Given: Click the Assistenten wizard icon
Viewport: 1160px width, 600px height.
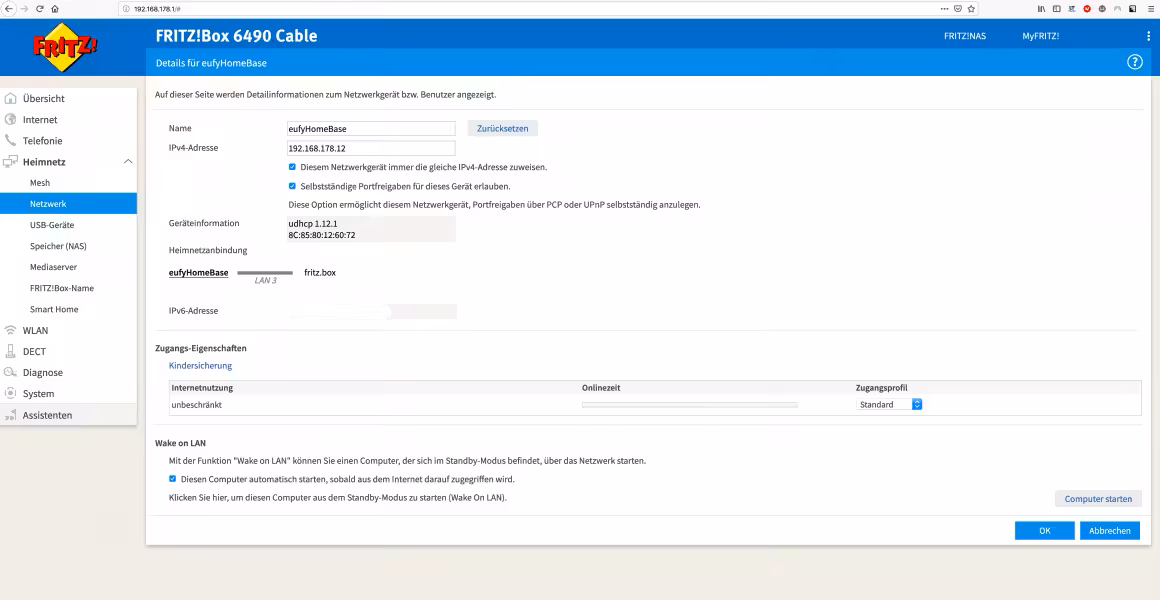Looking at the screenshot, I should pos(10,415).
